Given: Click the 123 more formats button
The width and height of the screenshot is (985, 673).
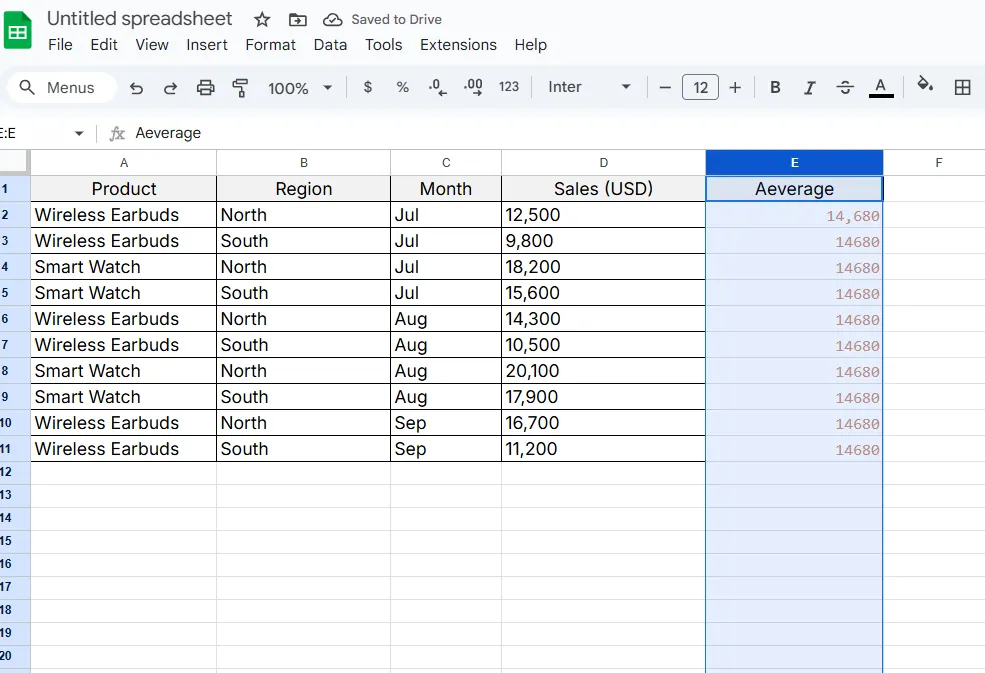Looking at the screenshot, I should 509,87.
